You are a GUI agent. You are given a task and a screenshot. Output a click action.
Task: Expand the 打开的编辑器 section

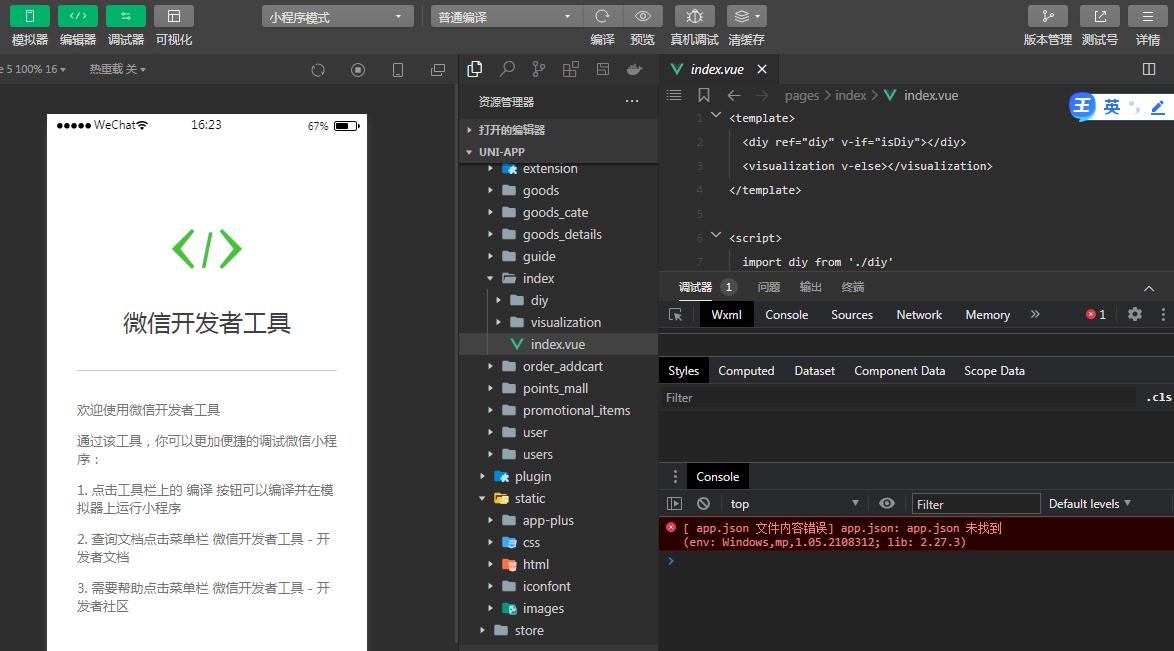pos(559,130)
